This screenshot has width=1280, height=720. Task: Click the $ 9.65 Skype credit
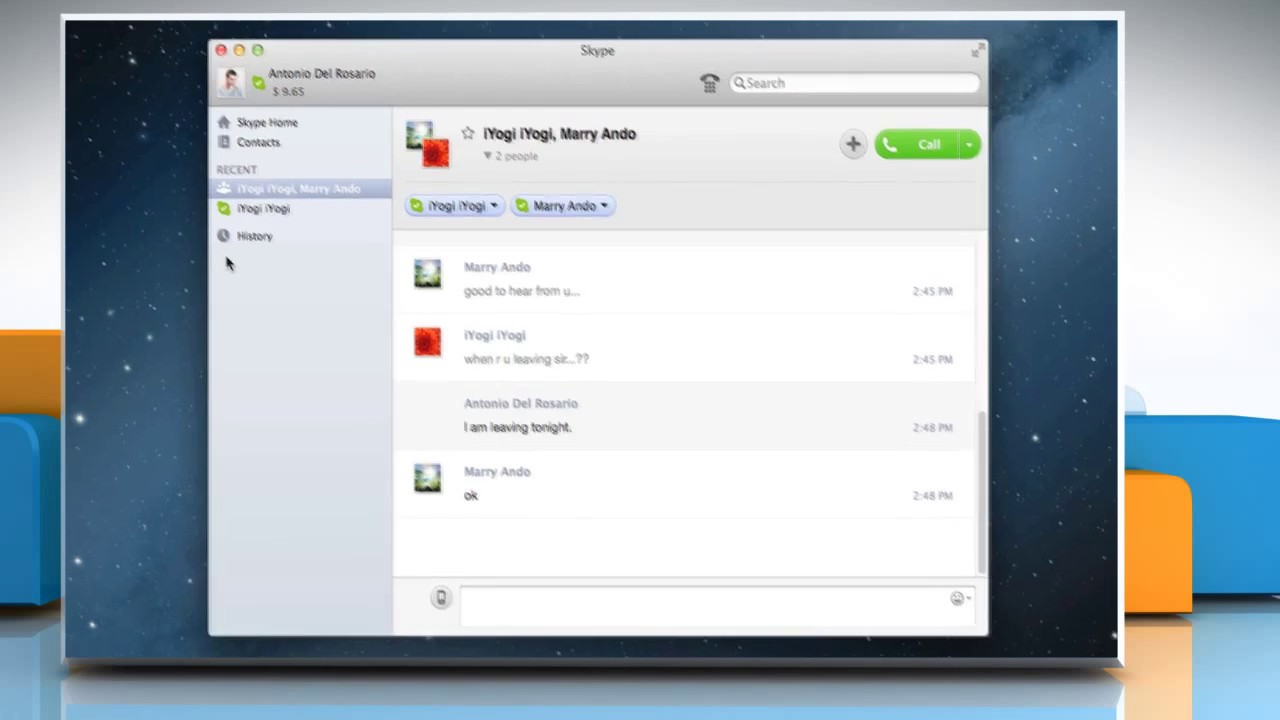click(x=288, y=92)
